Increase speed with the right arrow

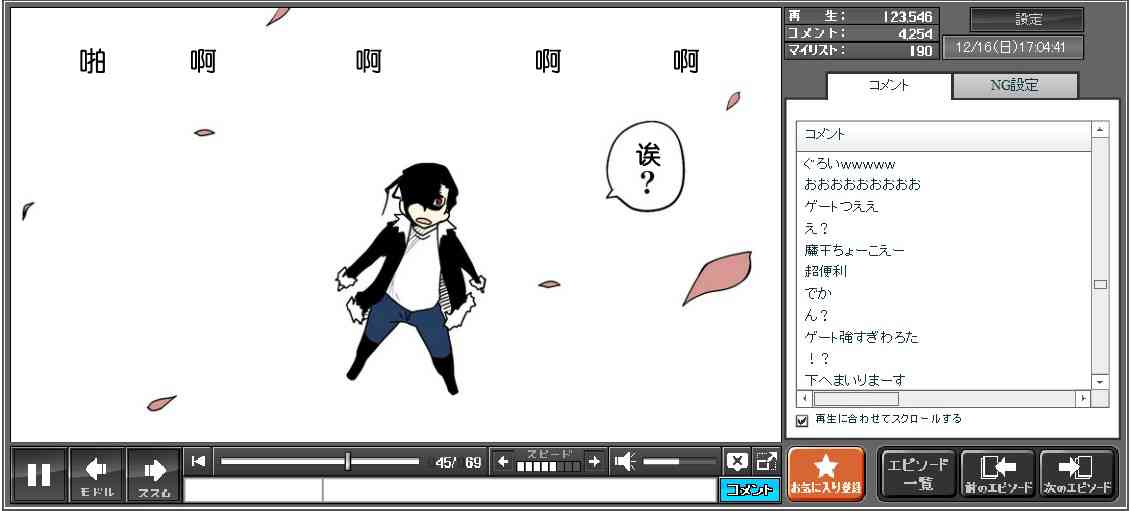click(x=594, y=461)
